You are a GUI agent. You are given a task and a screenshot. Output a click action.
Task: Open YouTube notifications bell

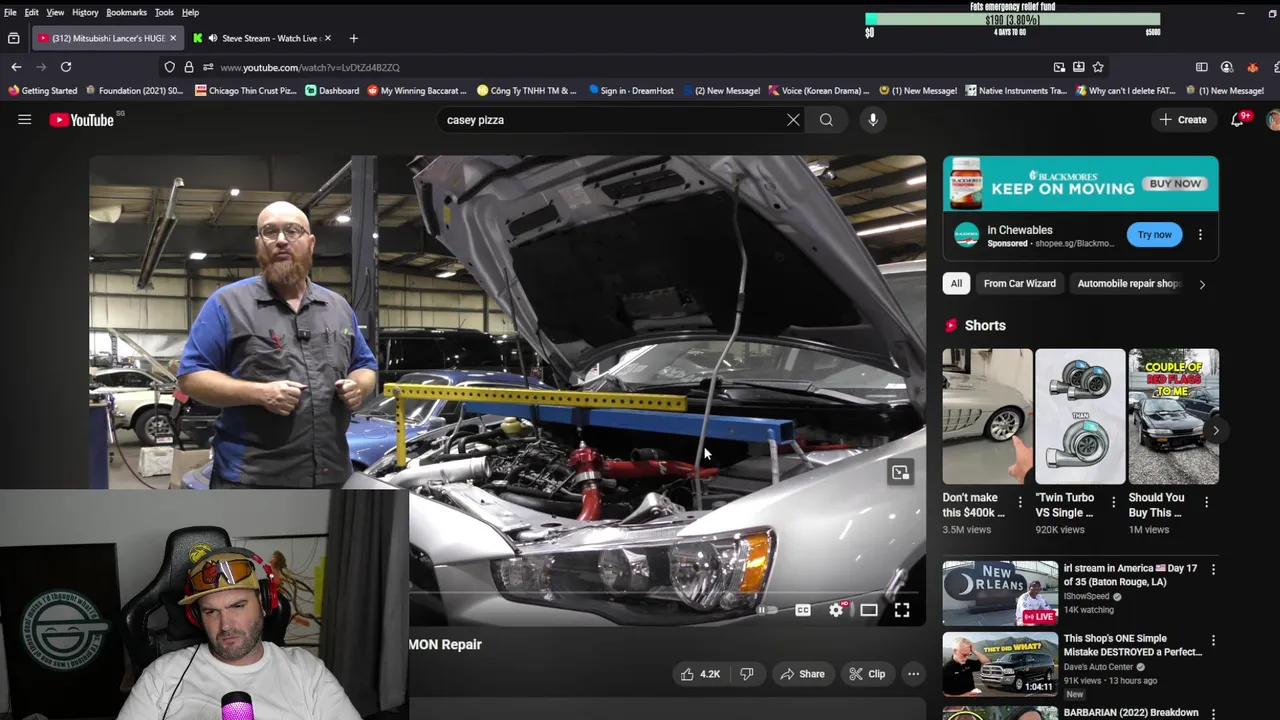pyautogui.click(x=1238, y=120)
